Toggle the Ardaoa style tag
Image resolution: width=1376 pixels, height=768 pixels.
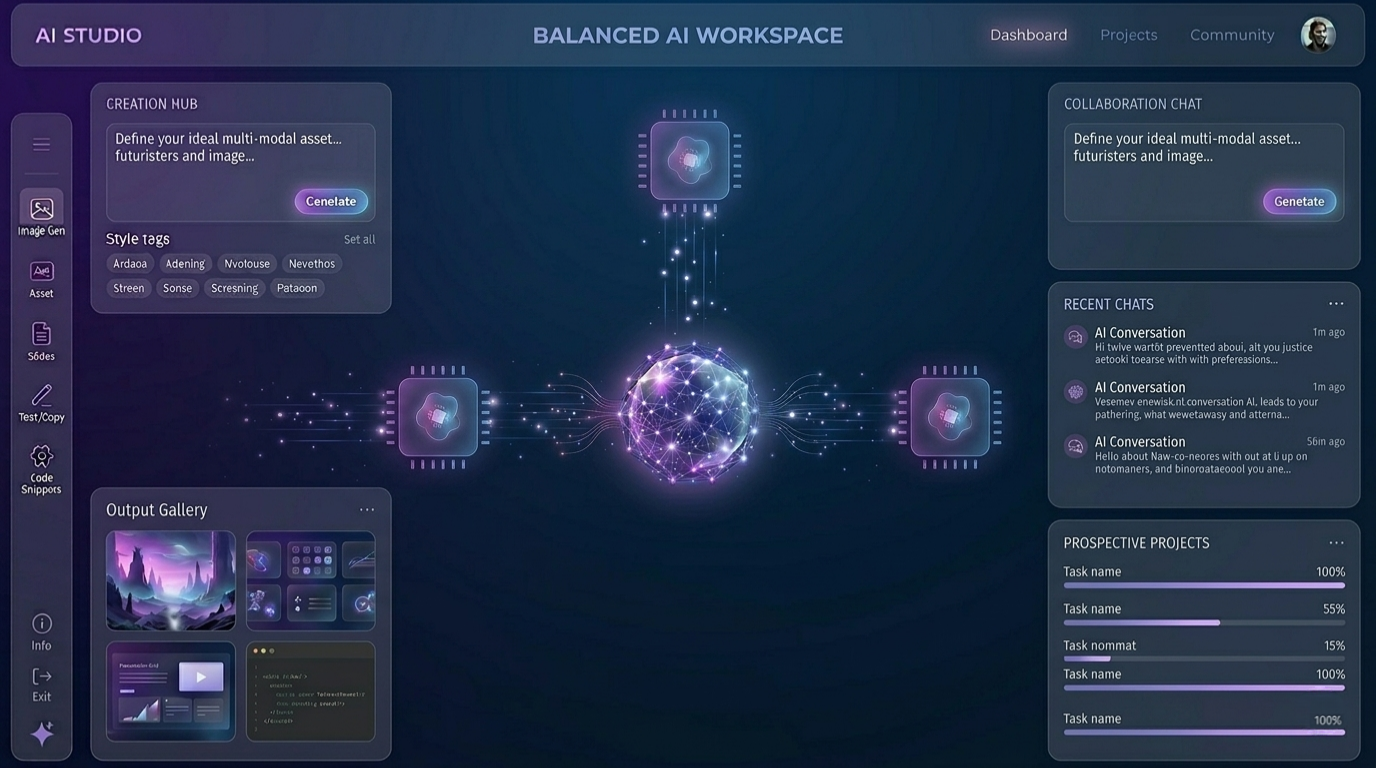click(130, 264)
